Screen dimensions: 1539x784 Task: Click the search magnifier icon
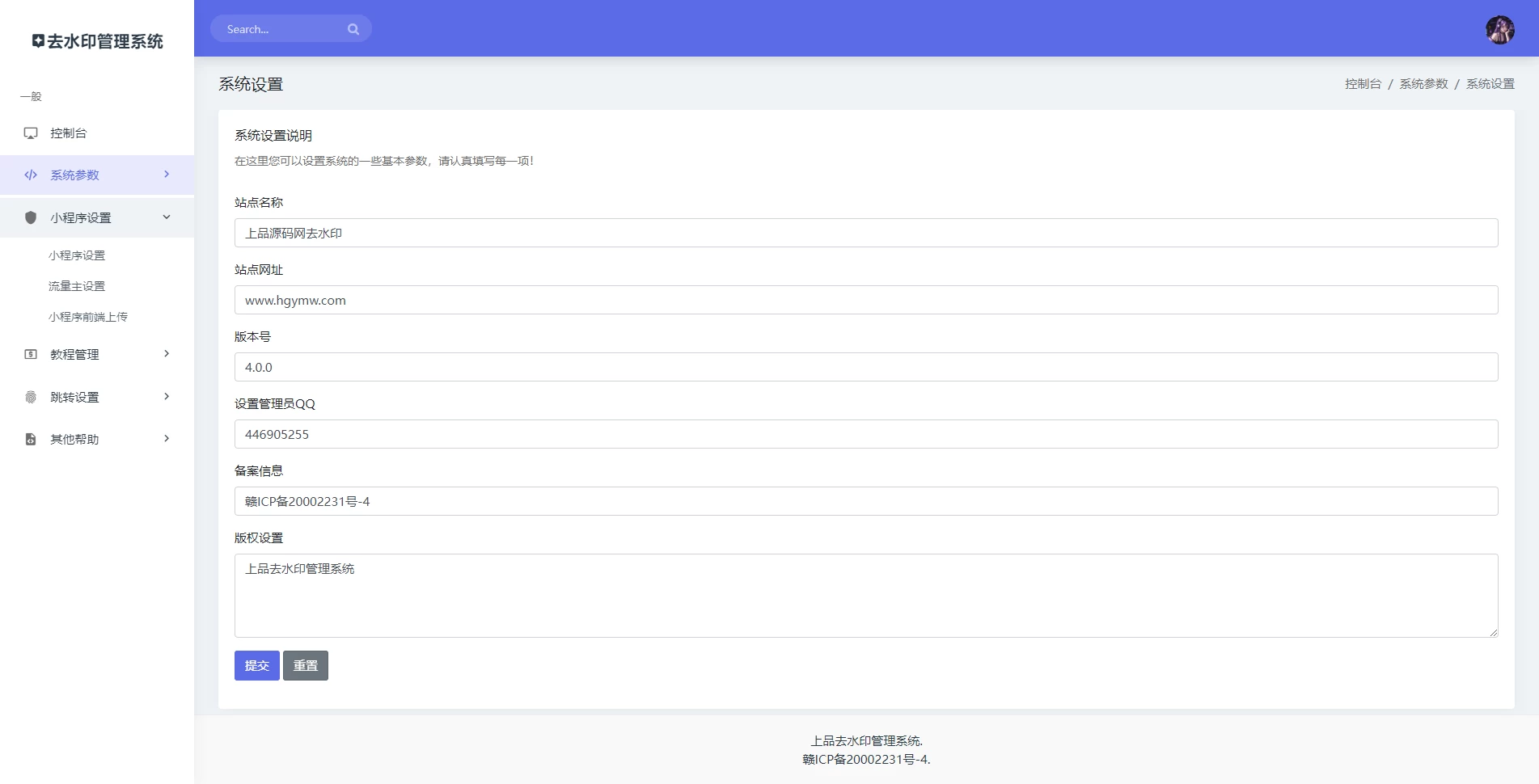point(353,29)
